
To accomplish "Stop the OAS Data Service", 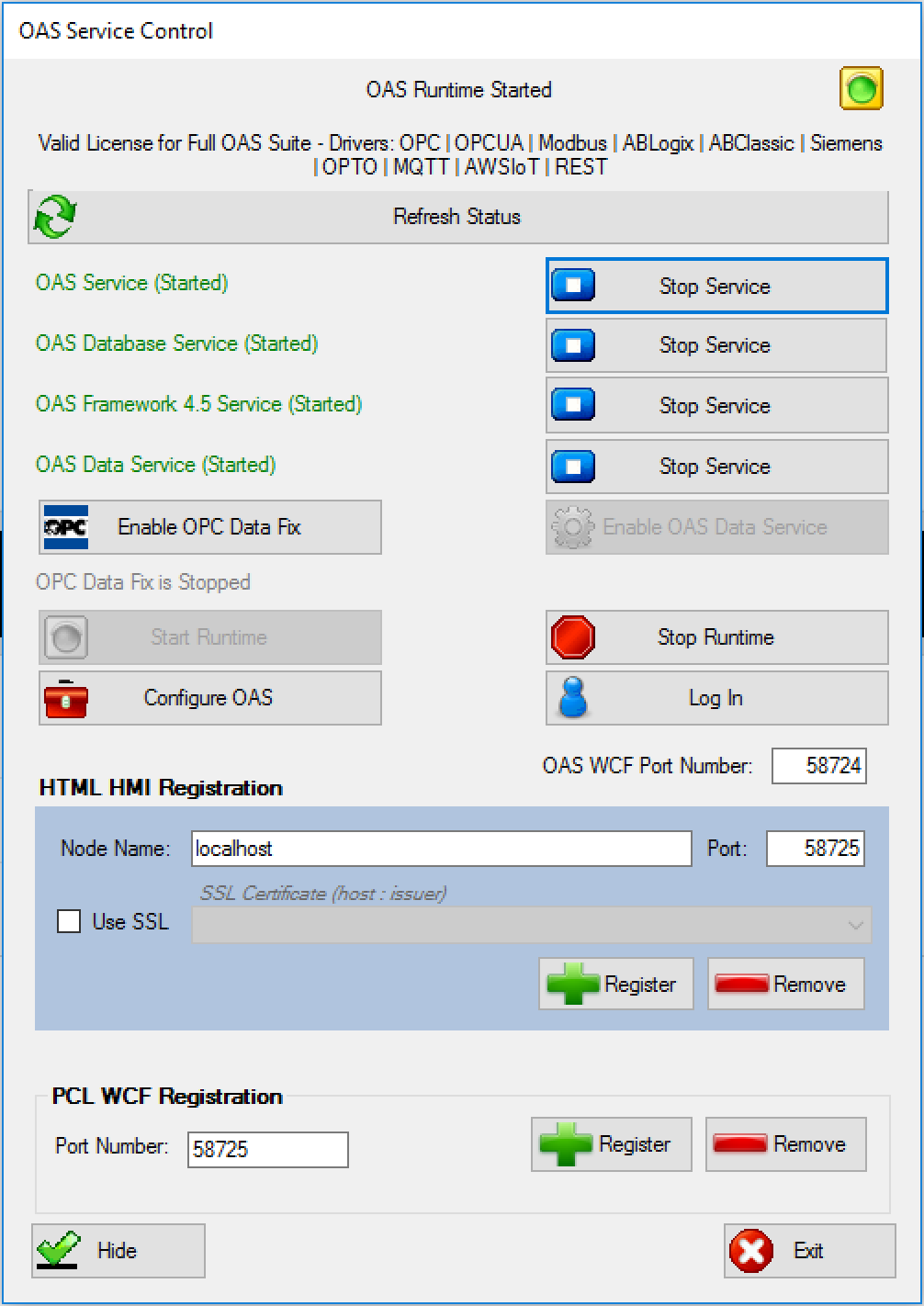I will coord(716,467).
